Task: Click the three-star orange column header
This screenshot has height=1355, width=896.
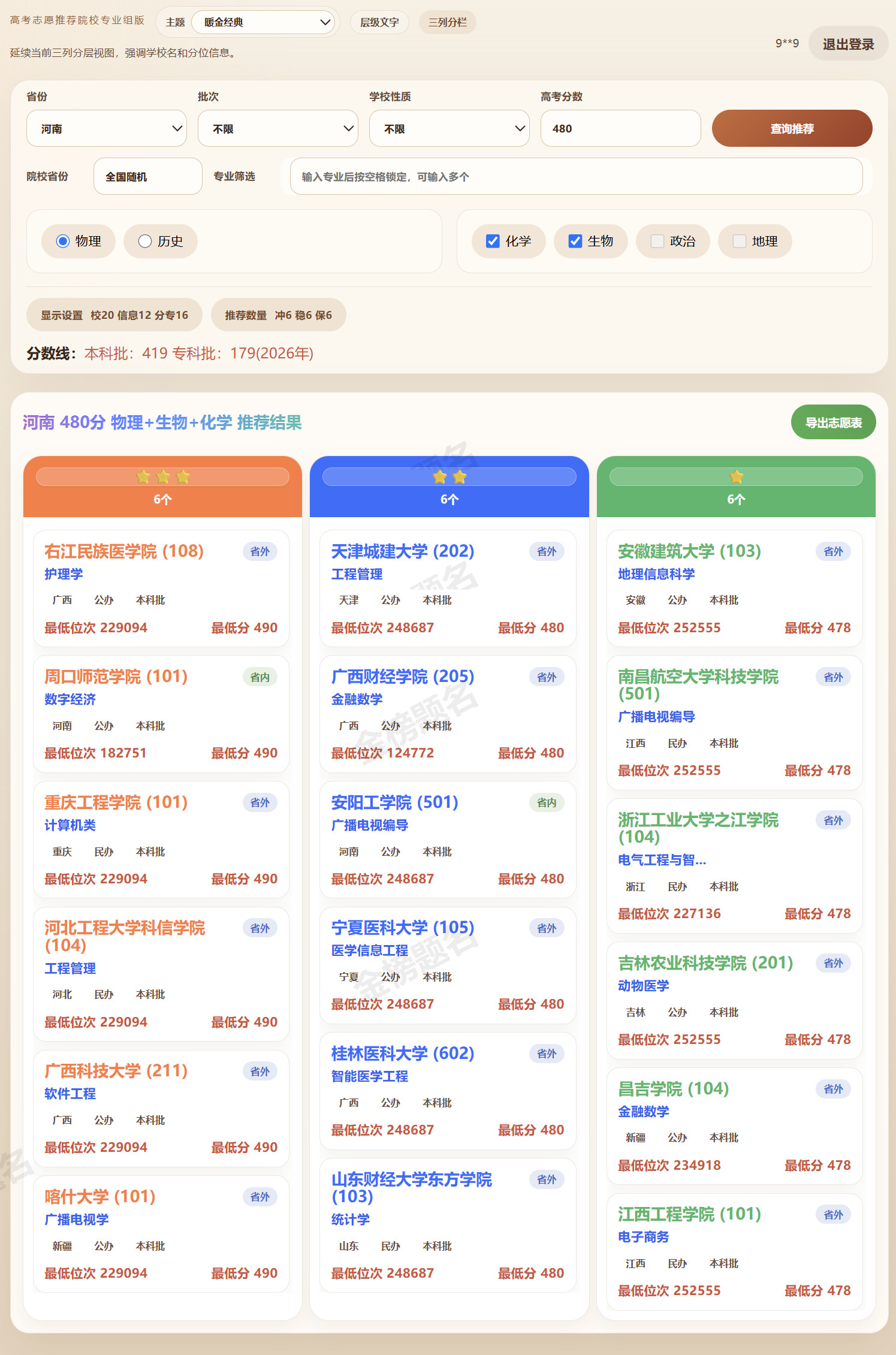Action: [162, 487]
